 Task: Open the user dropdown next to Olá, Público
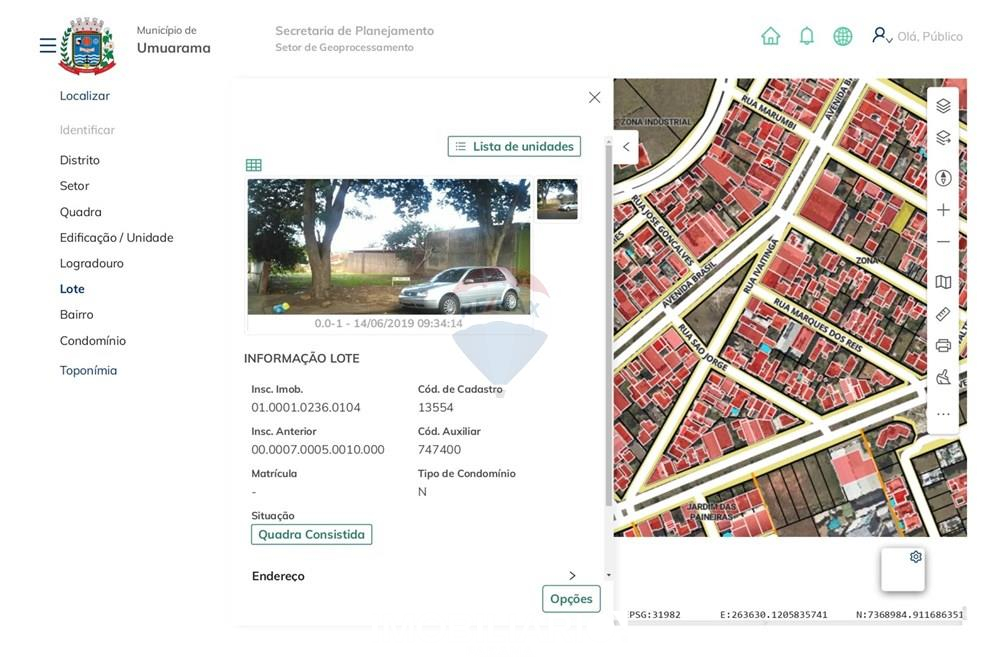889,40
